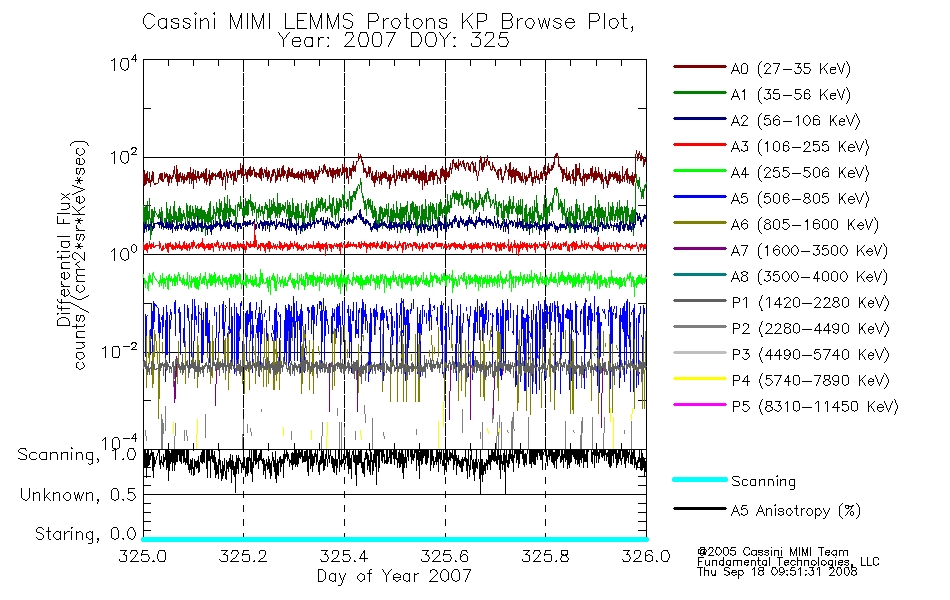This screenshot has height=600, width=950.
Task: Click the dark gray P1 legend line
Action: pos(700,301)
